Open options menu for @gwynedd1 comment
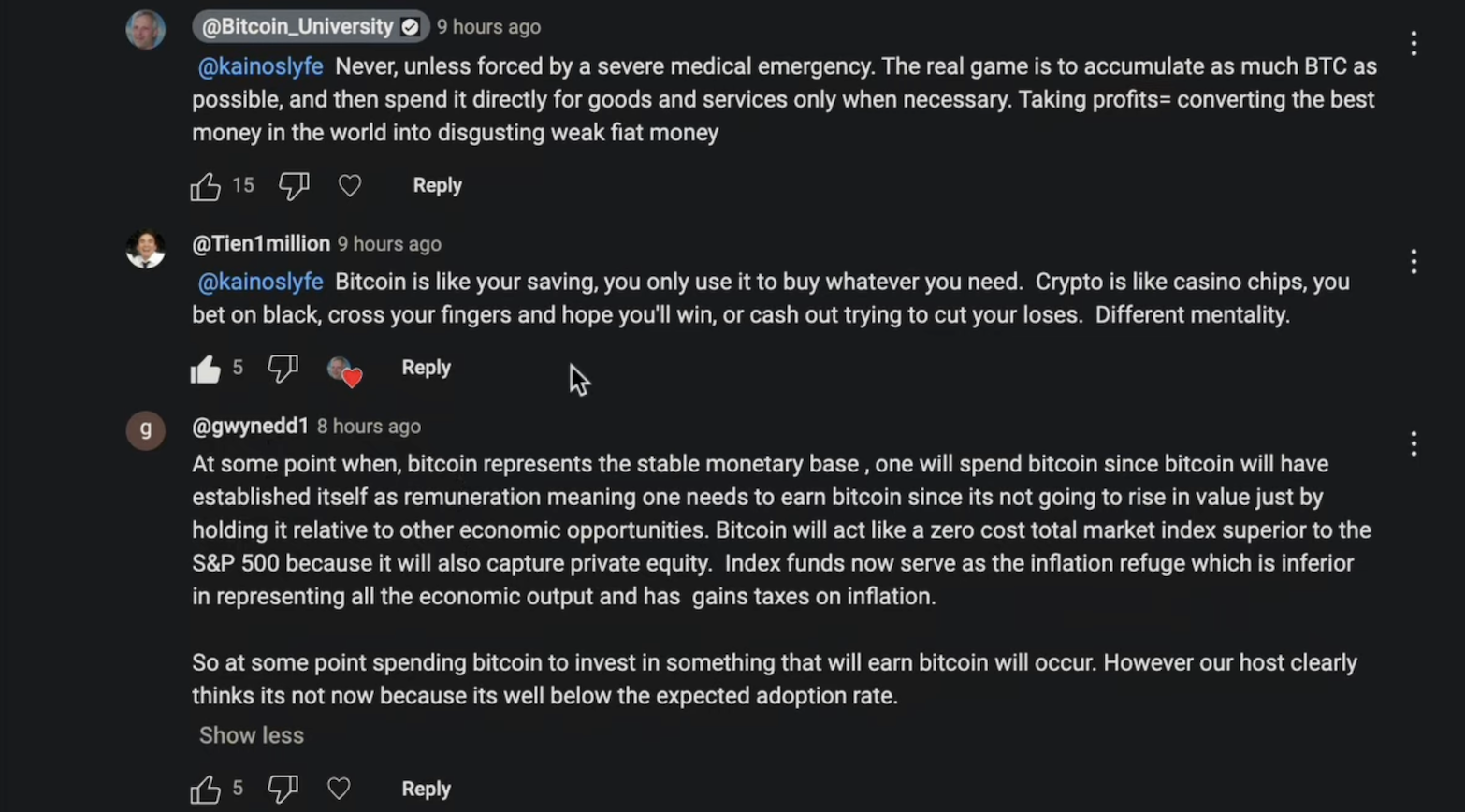 [1414, 443]
